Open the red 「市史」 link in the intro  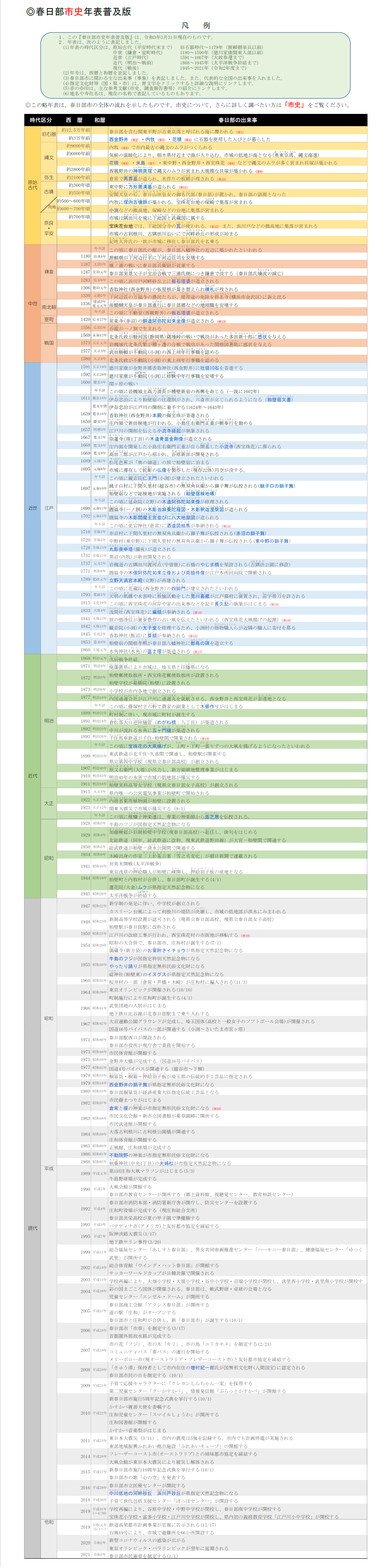pos(294,105)
